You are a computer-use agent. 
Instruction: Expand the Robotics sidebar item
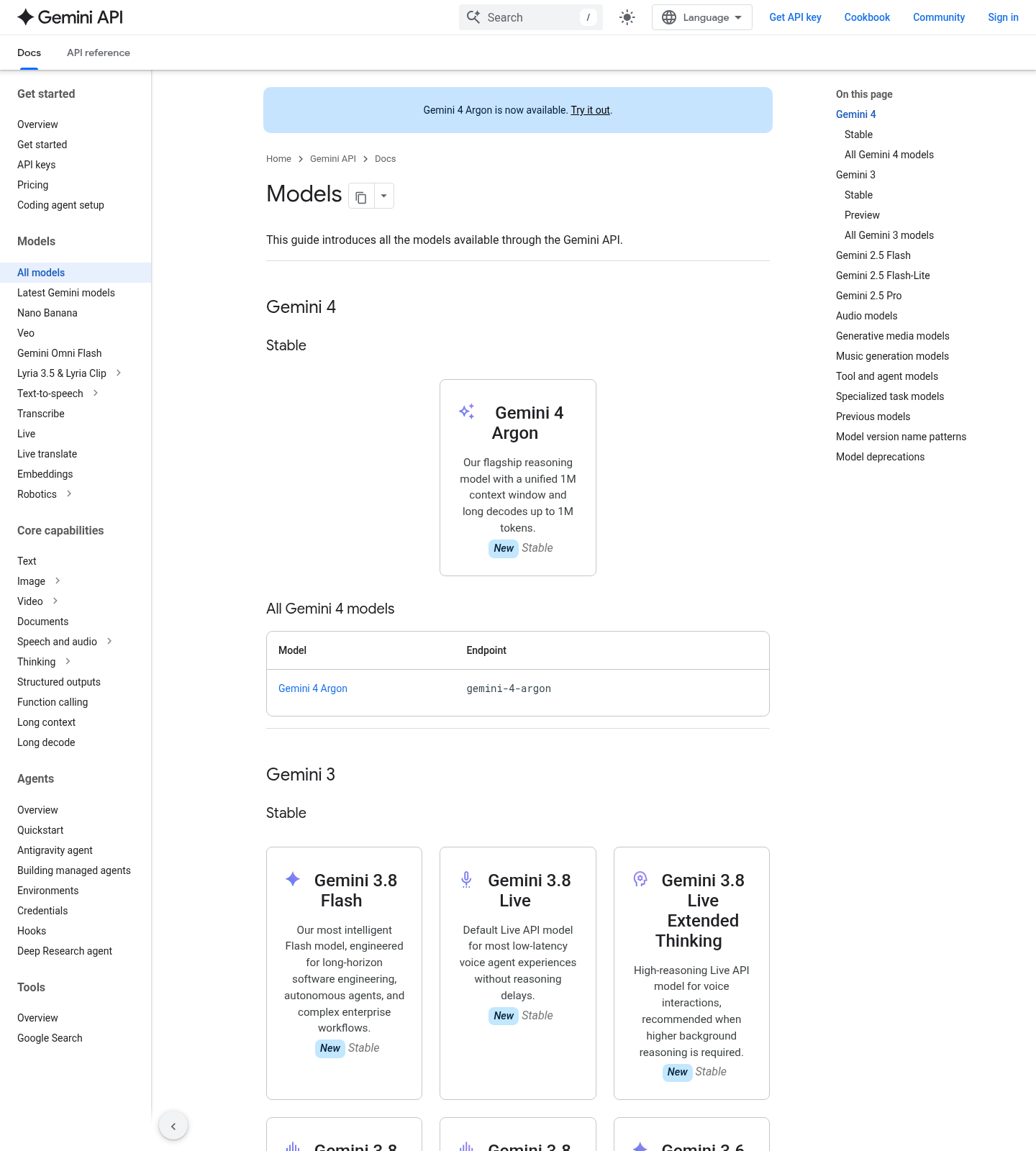coord(69,493)
